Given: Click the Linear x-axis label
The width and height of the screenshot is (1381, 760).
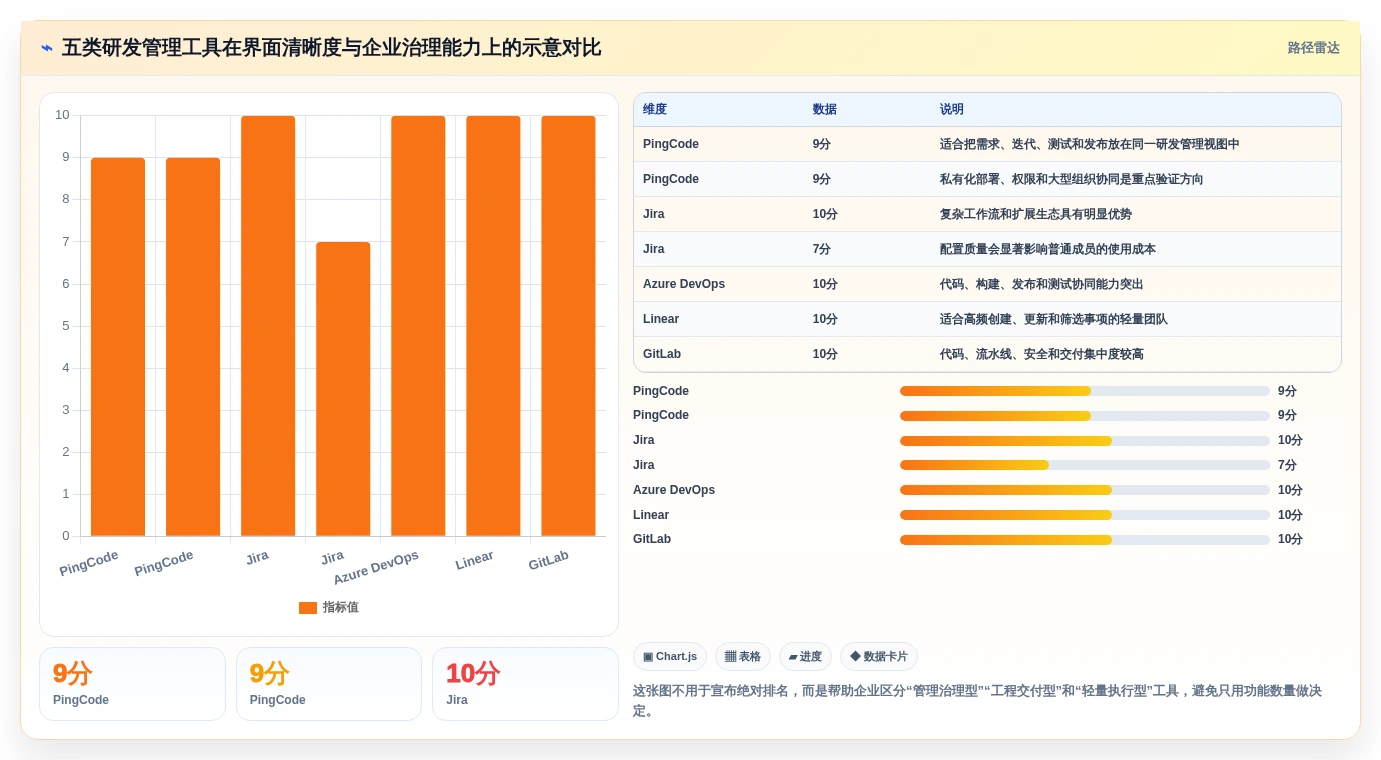Looking at the screenshot, I should (x=474, y=561).
